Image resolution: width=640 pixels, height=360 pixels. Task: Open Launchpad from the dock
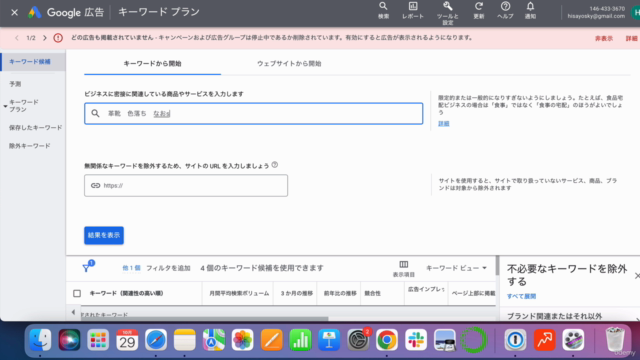[x=98, y=340]
